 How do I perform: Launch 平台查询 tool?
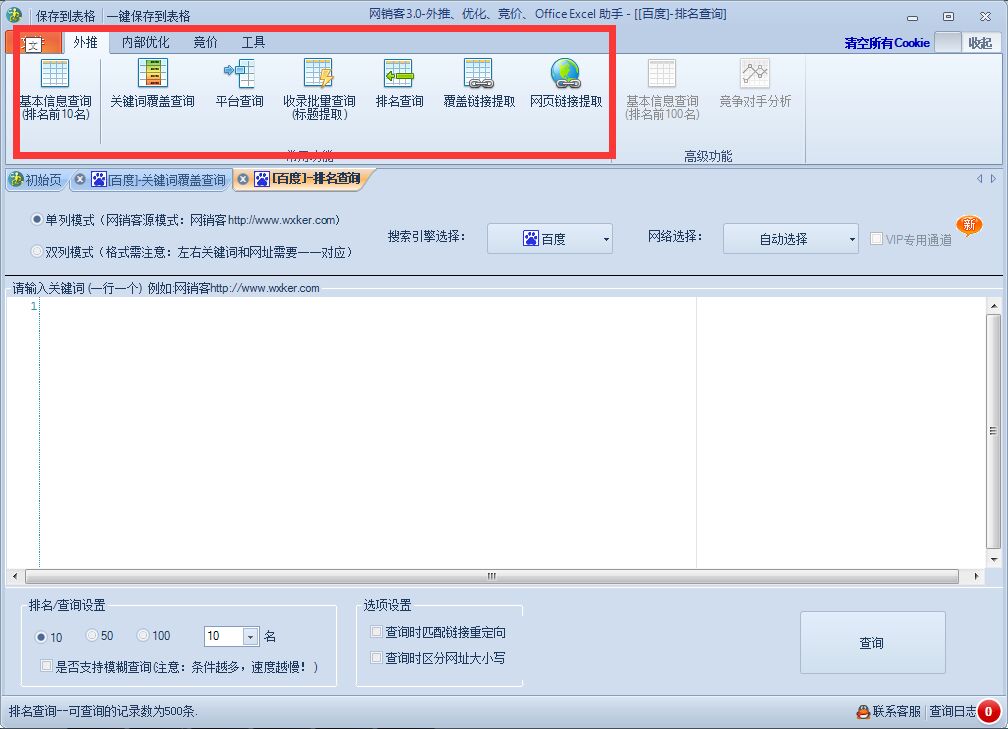[x=239, y=84]
